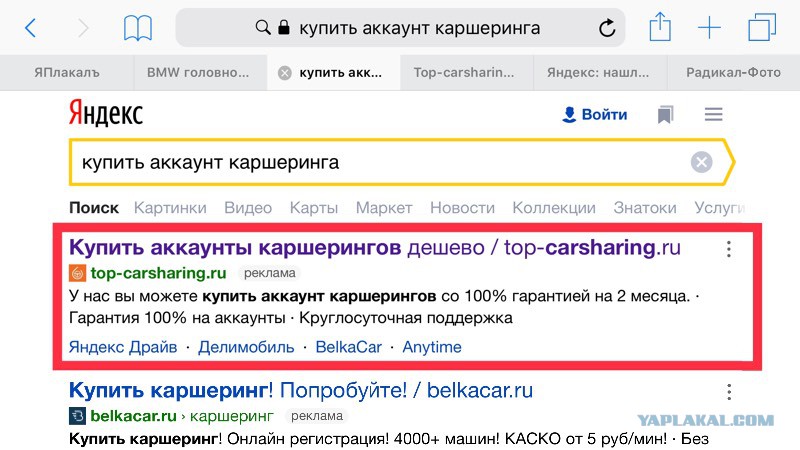The width and height of the screenshot is (800, 450).
Task: Open the belkacar.ru green URL
Action: [x=133, y=416]
